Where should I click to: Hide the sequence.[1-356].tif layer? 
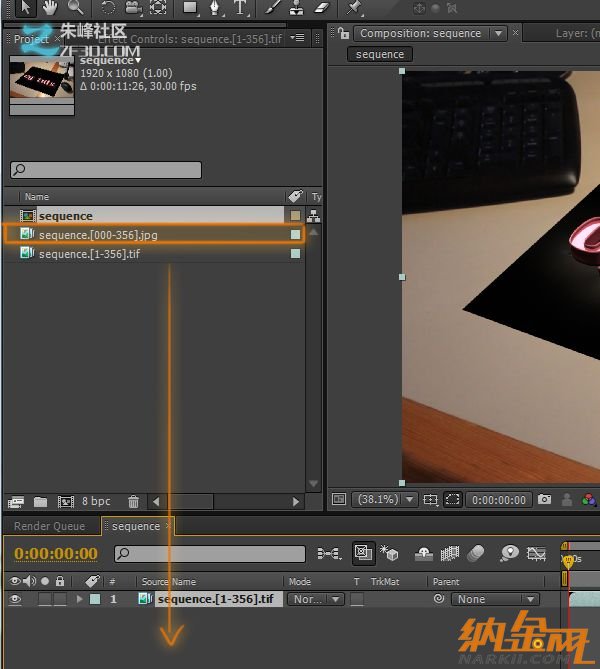click(15, 600)
